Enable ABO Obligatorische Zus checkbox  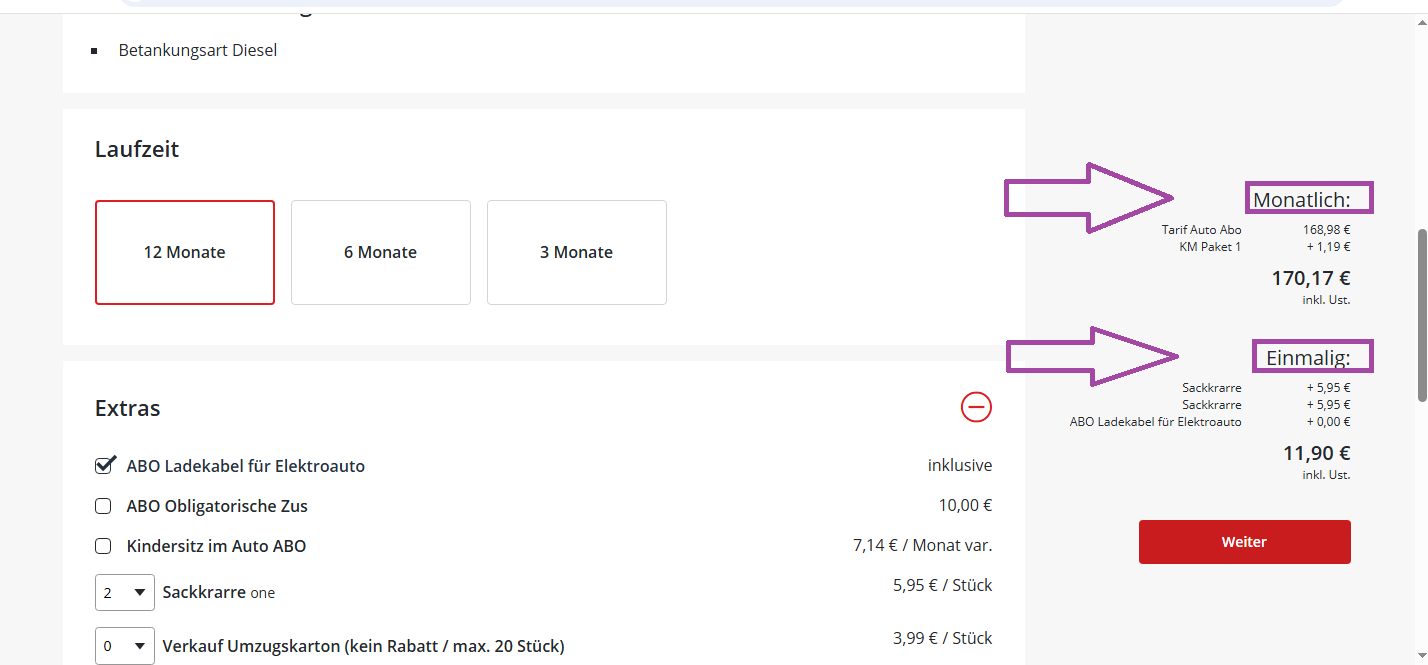point(103,506)
